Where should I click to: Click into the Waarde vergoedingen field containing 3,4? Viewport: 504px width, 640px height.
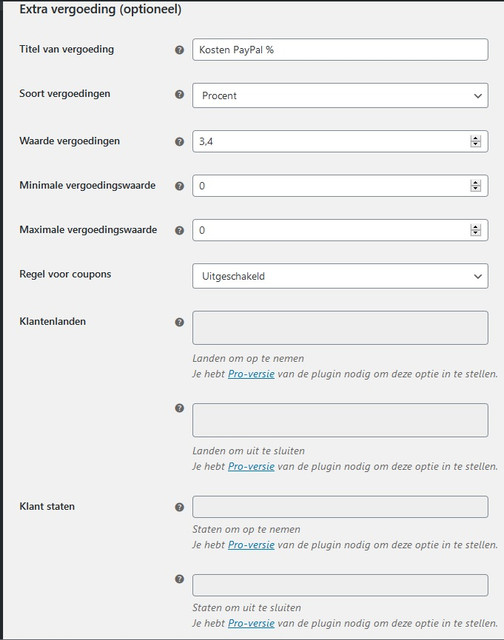(331, 141)
